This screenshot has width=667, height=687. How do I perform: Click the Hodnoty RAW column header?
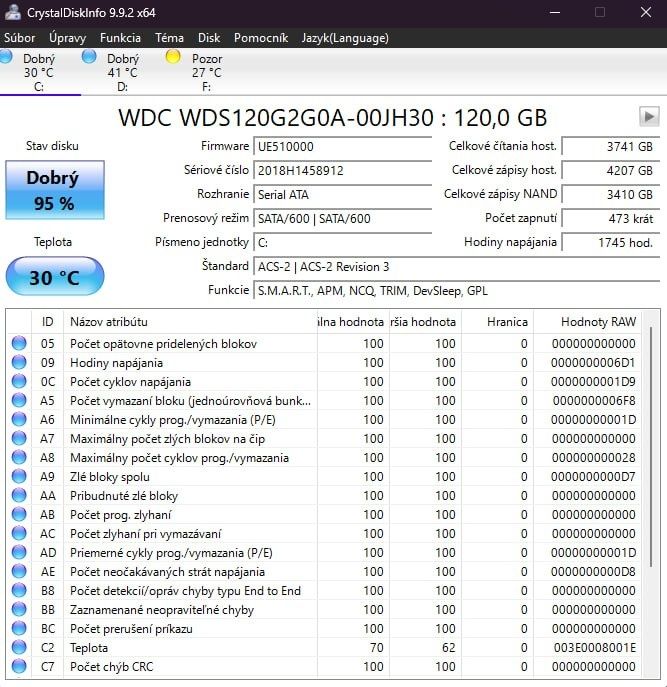587,322
